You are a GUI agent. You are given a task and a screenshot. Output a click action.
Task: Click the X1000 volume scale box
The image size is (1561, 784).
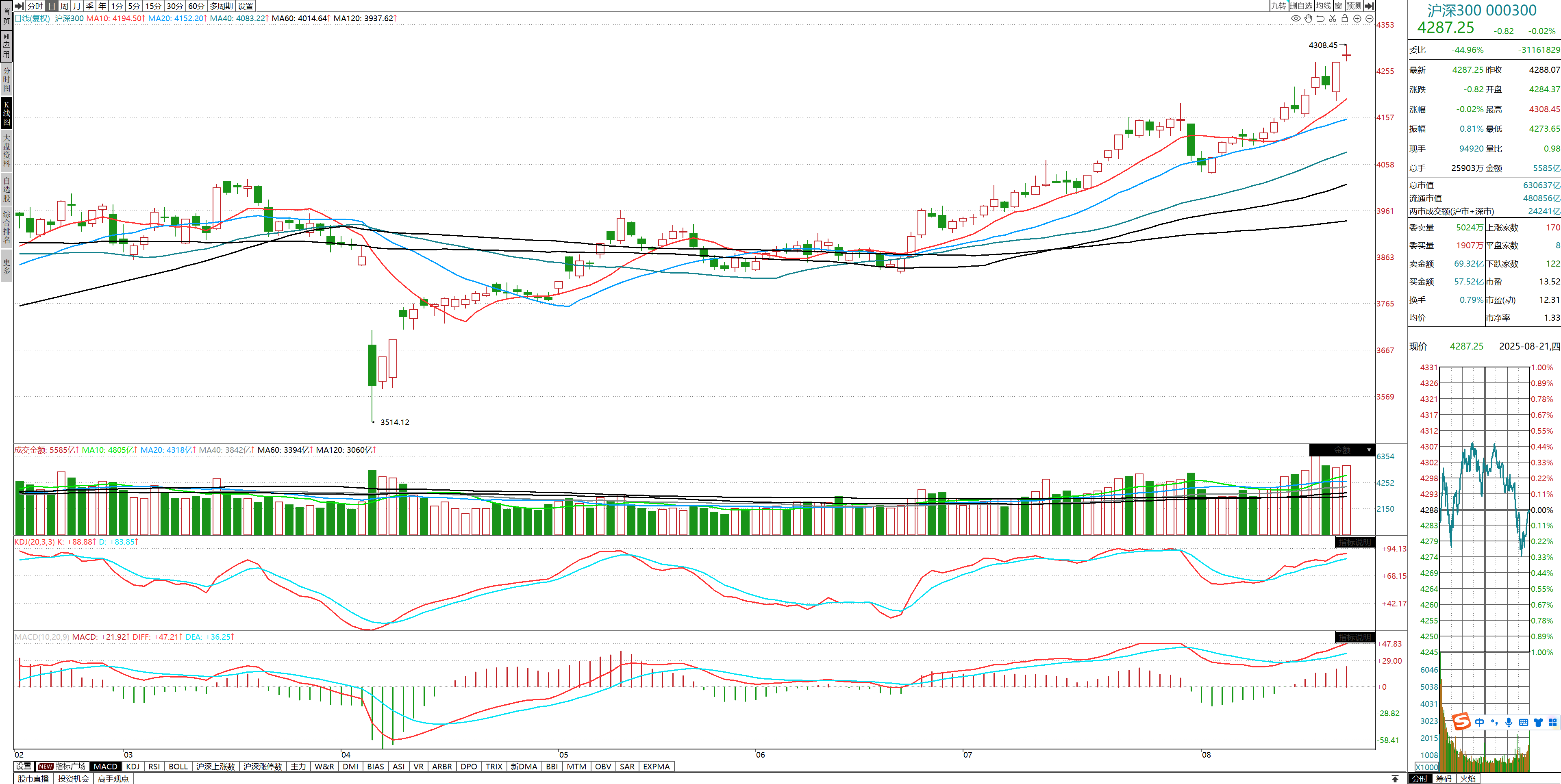click(x=1426, y=767)
